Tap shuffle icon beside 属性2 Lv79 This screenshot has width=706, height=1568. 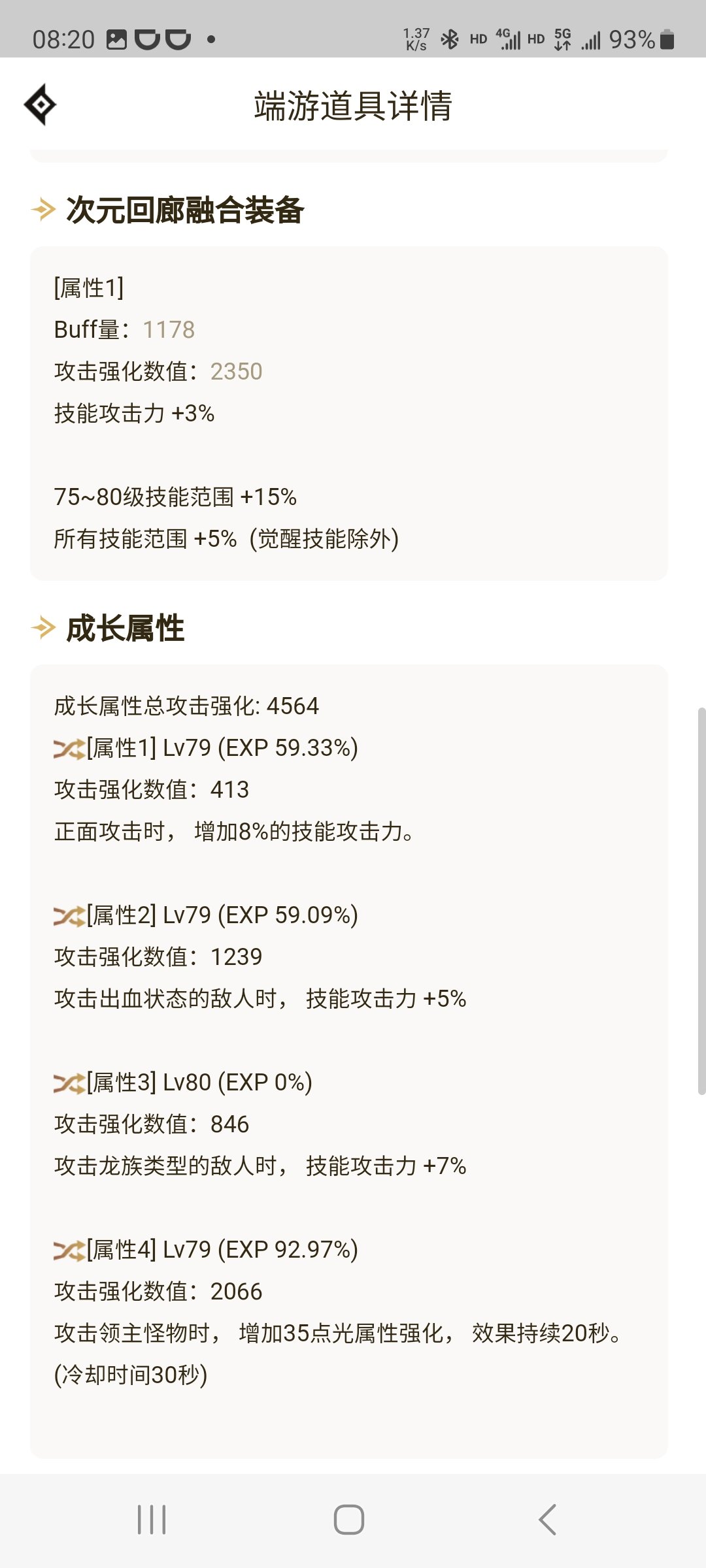pos(69,916)
